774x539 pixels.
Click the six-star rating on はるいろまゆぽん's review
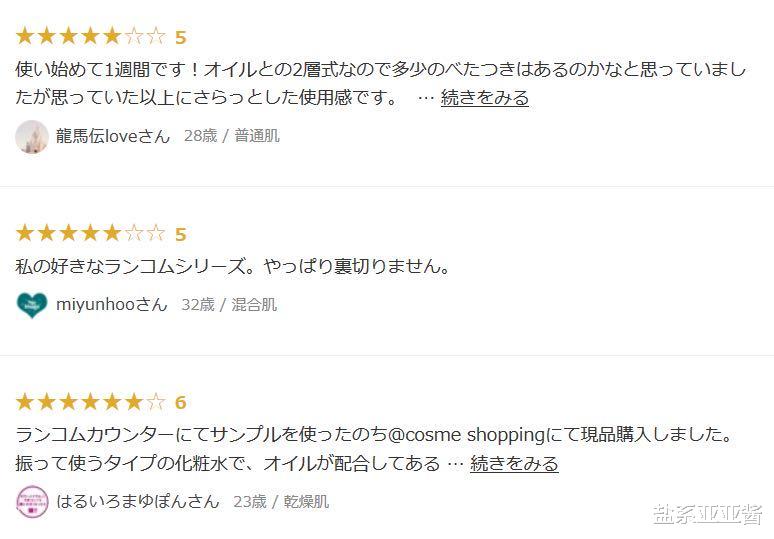[x=90, y=402]
